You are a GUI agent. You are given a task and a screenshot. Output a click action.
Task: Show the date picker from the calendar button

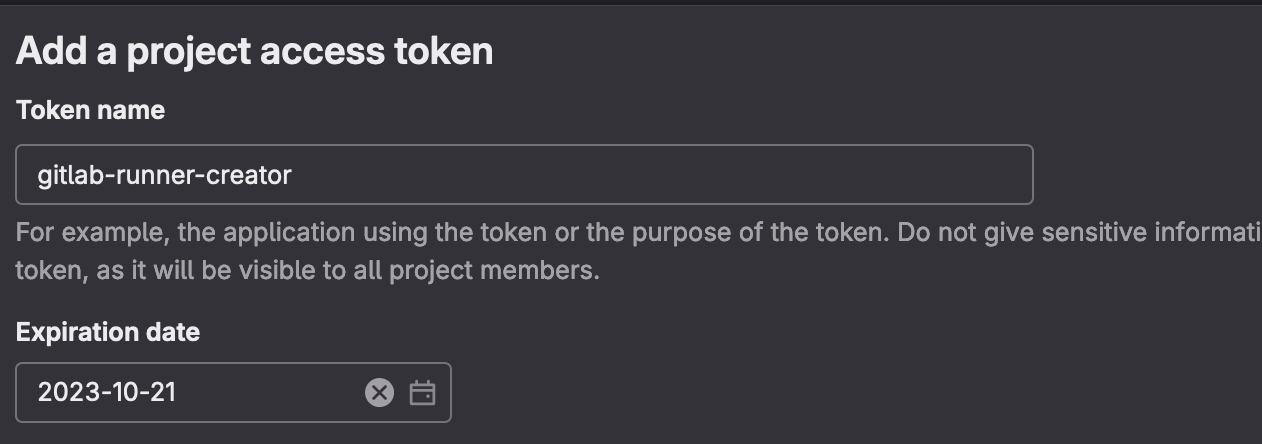coord(423,393)
